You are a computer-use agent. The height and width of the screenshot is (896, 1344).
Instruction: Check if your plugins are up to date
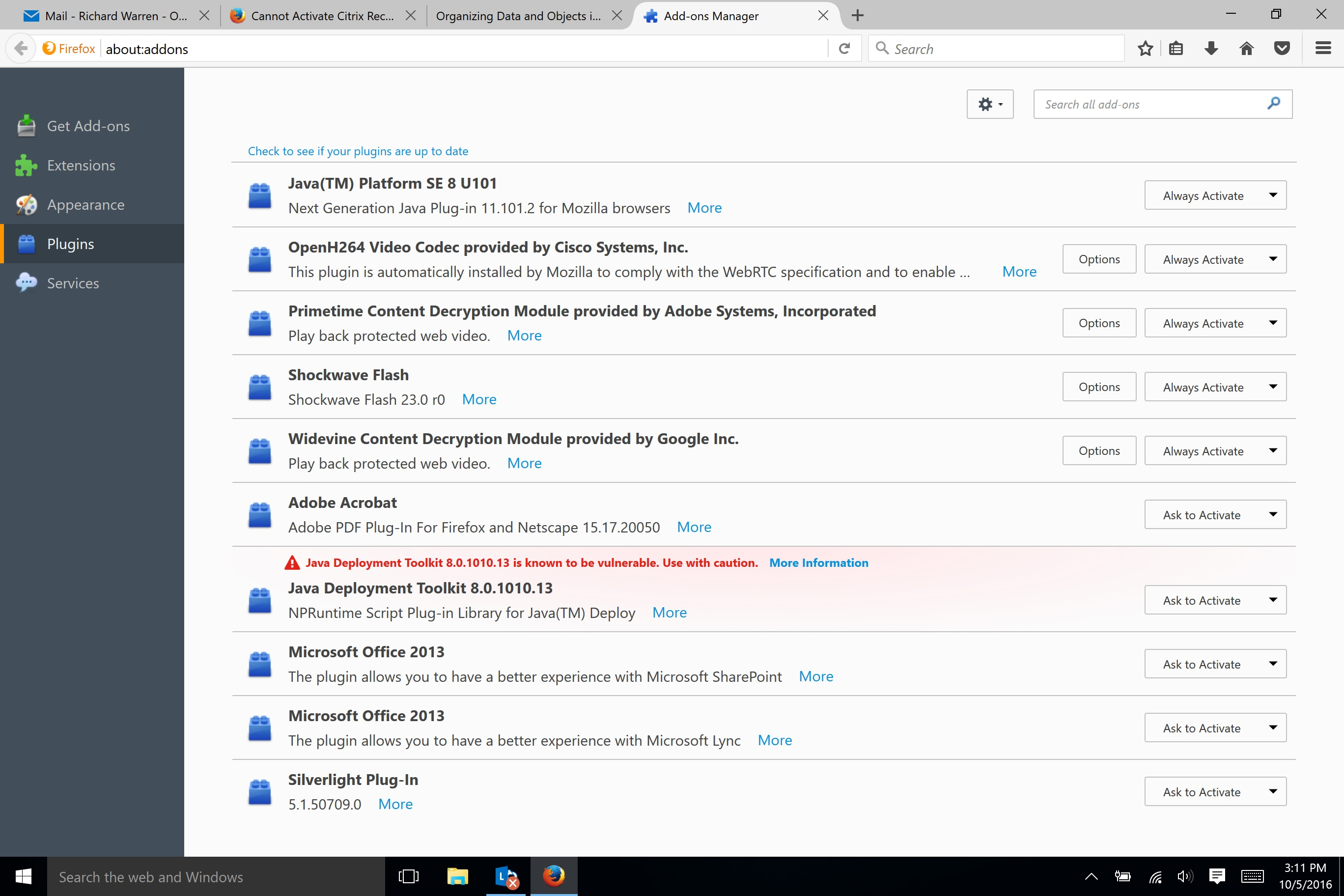[x=358, y=151]
